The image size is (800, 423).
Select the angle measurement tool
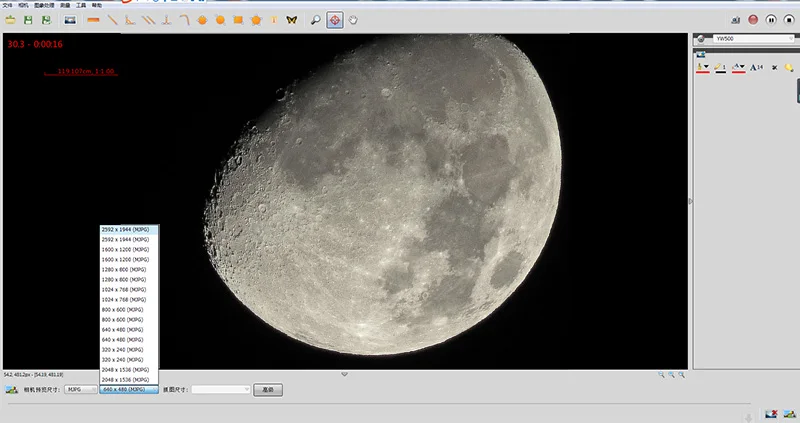click(129, 19)
